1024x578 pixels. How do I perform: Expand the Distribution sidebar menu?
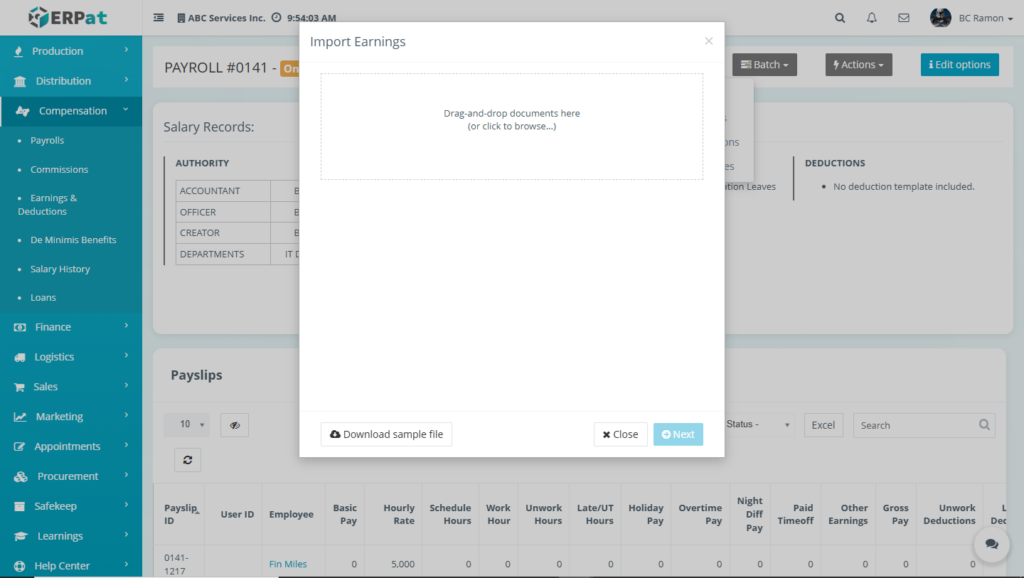[x=71, y=81]
